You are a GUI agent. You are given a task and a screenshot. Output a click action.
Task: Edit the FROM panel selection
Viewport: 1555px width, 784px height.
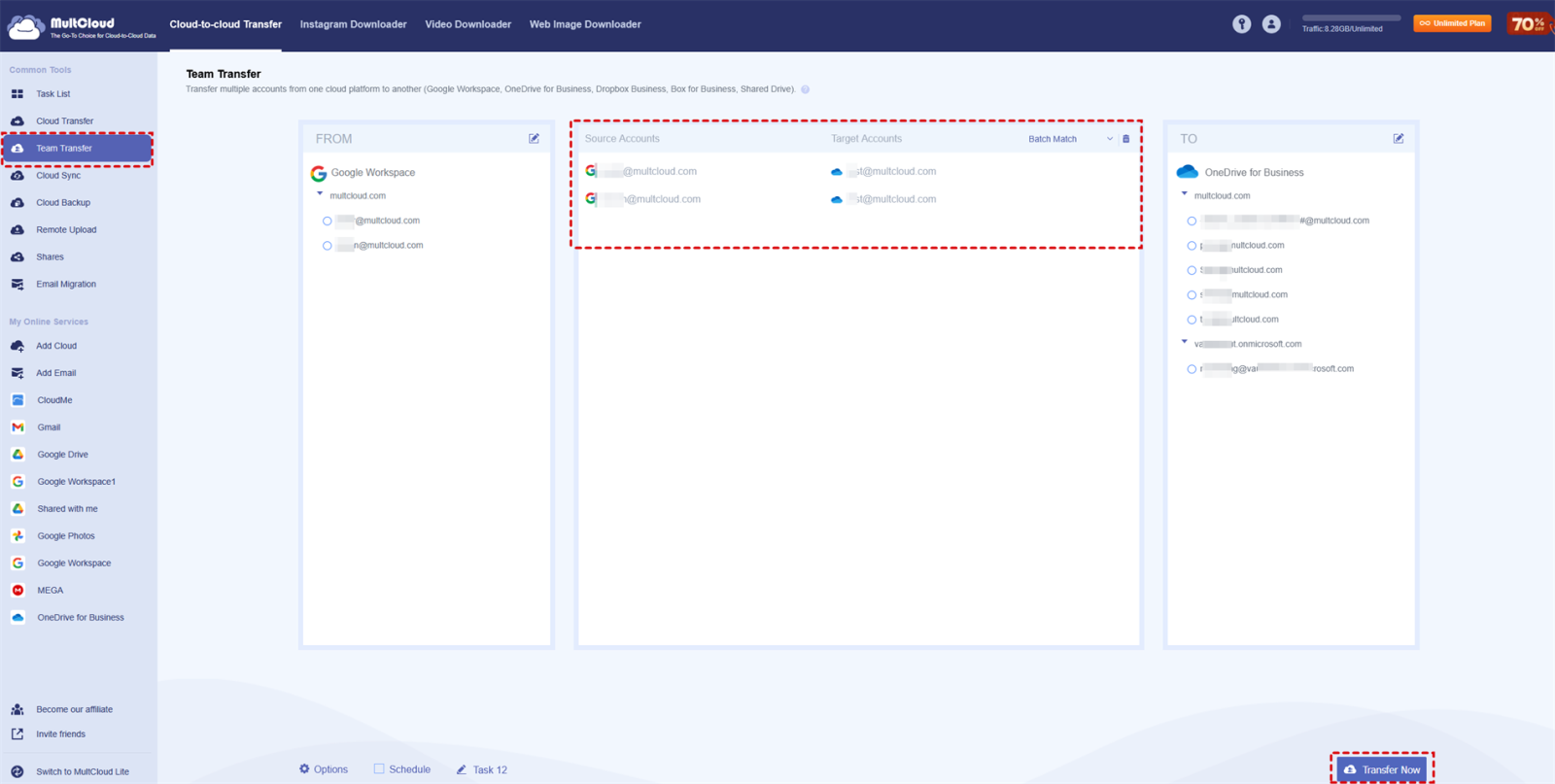pos(534,139)
